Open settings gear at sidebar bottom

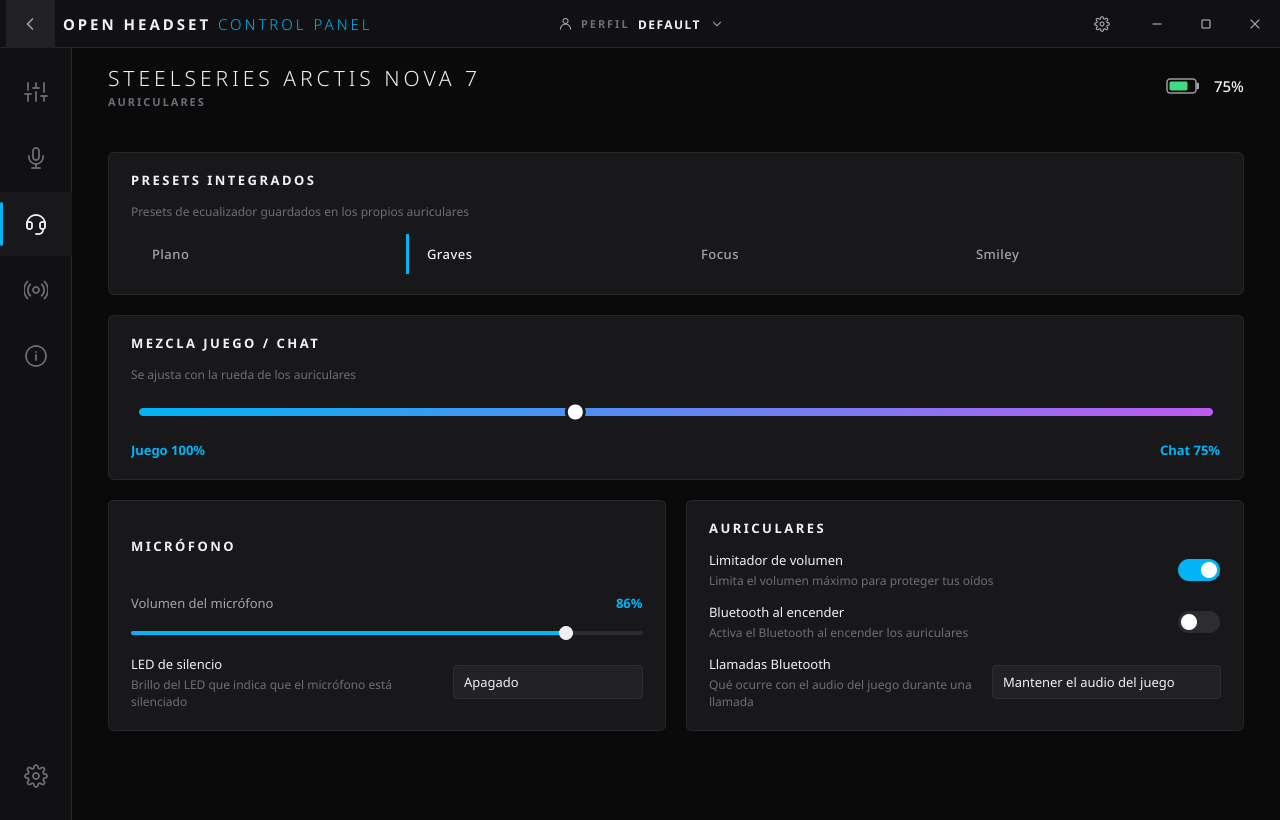[36, 776]
